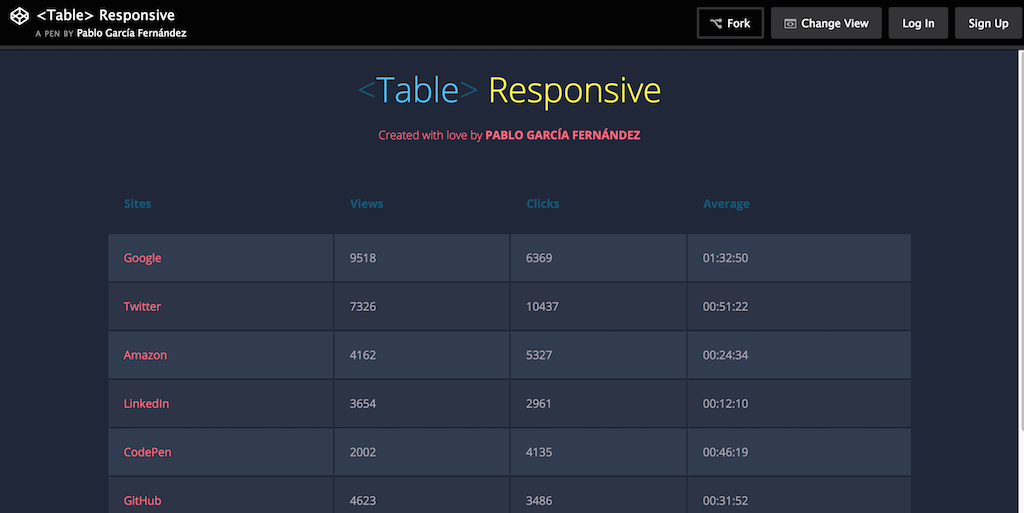This screenshot has width=1024, height=513.
Task: Select the Clicks column header
Action: click(543, 204)
